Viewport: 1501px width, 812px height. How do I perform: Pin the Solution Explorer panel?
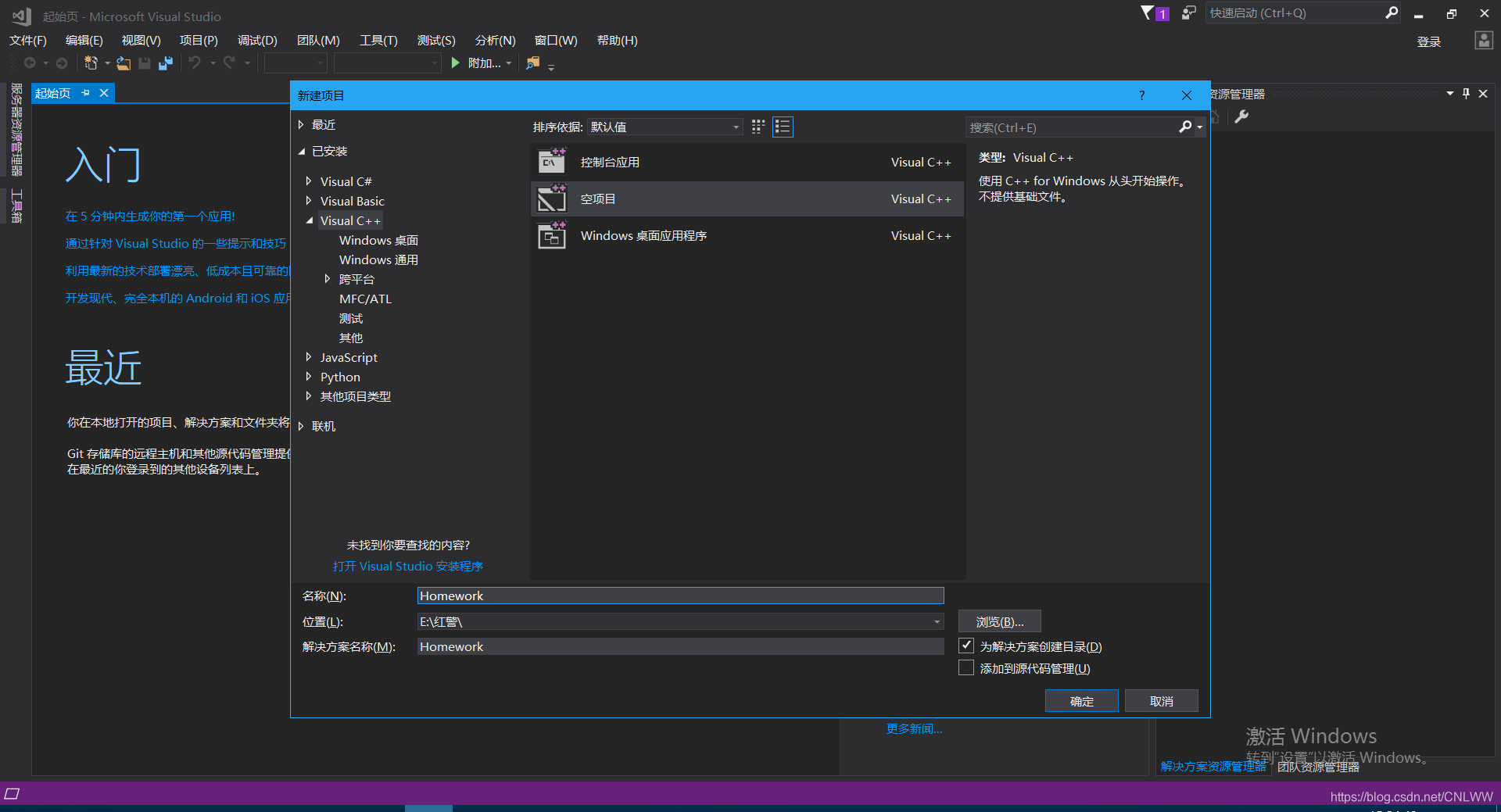(x=1466, y=94)
